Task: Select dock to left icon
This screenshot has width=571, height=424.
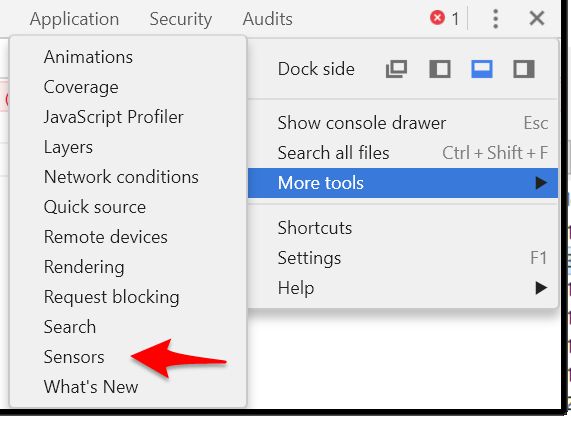Action: (x=440, y=69)
